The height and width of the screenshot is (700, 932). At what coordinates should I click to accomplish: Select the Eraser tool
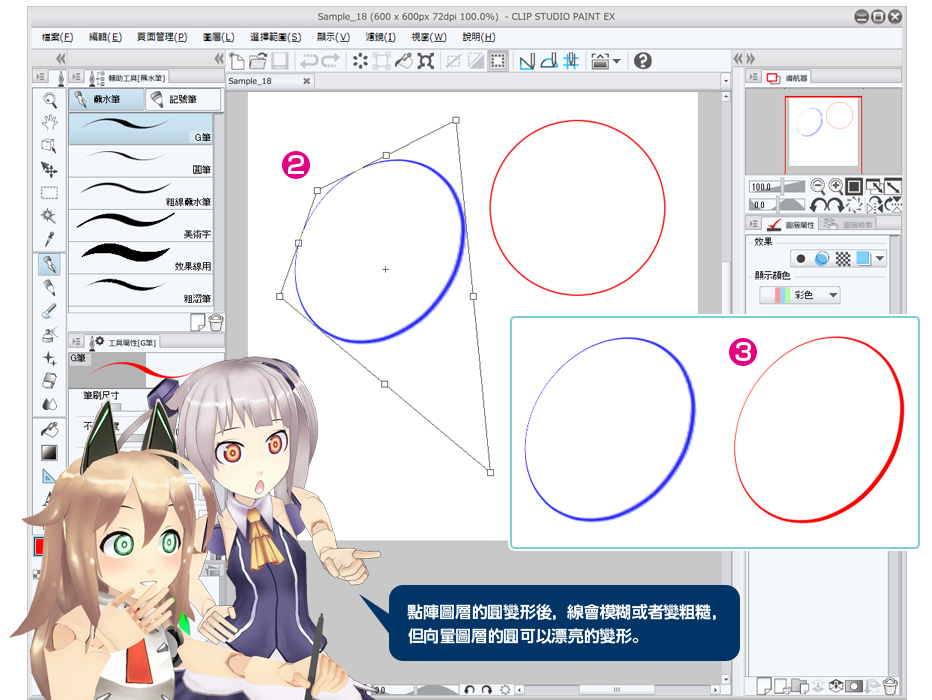click(49, 380)
